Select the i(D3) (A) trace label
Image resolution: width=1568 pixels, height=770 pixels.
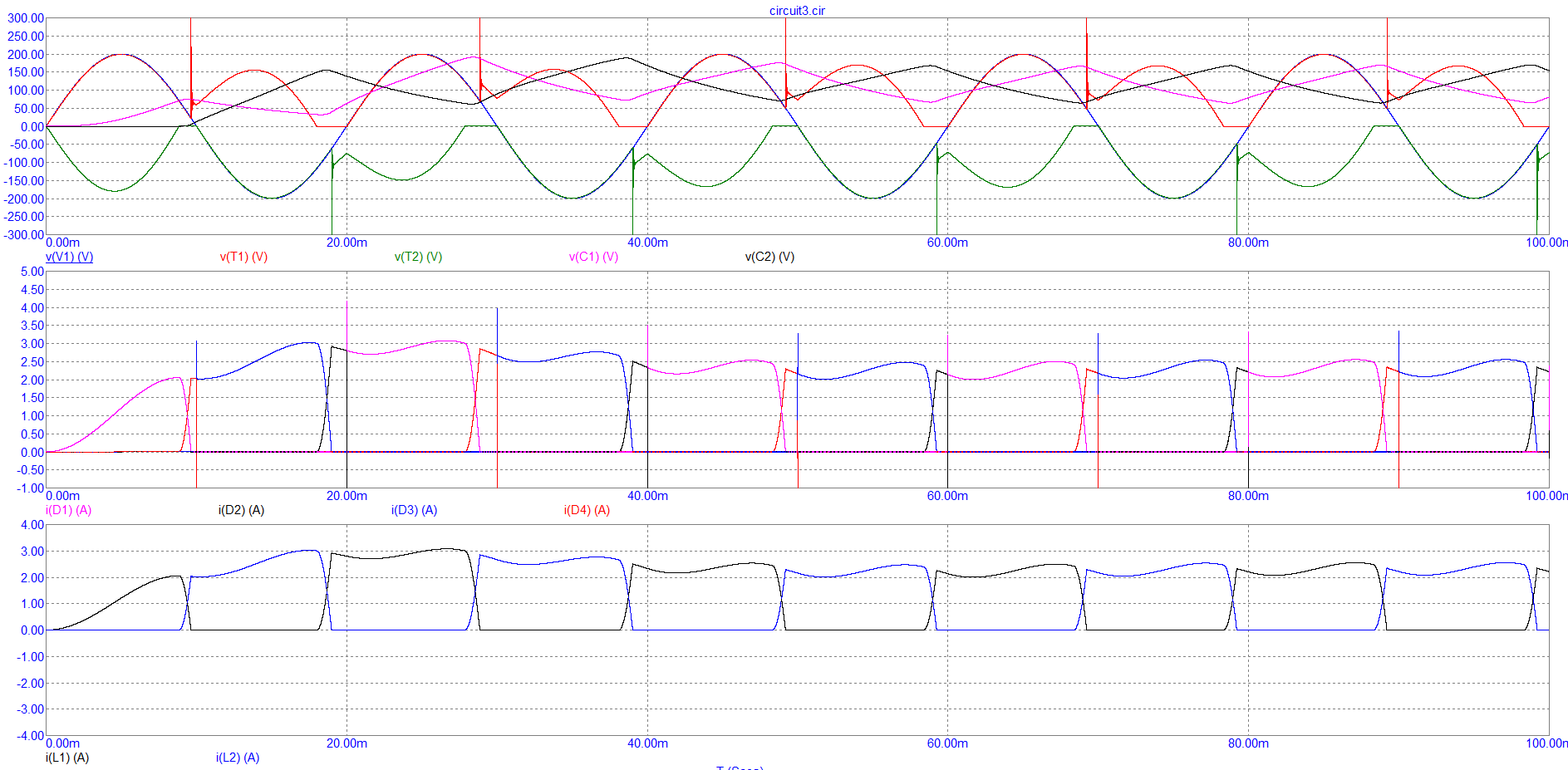[x=414, y=510]
